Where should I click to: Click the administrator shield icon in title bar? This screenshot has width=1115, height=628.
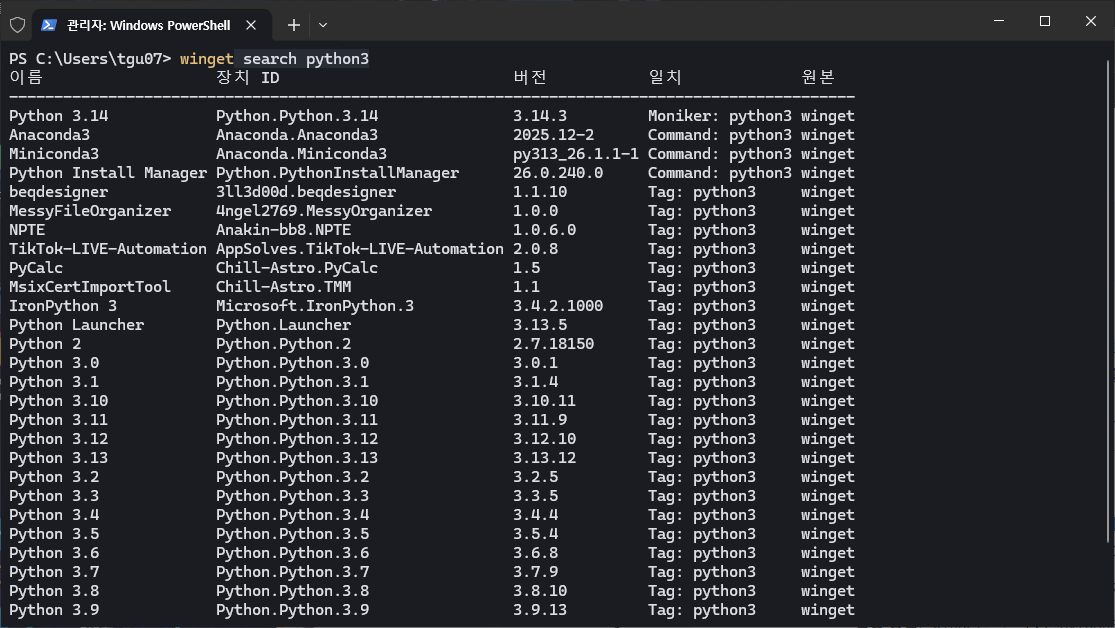point(17,25)
